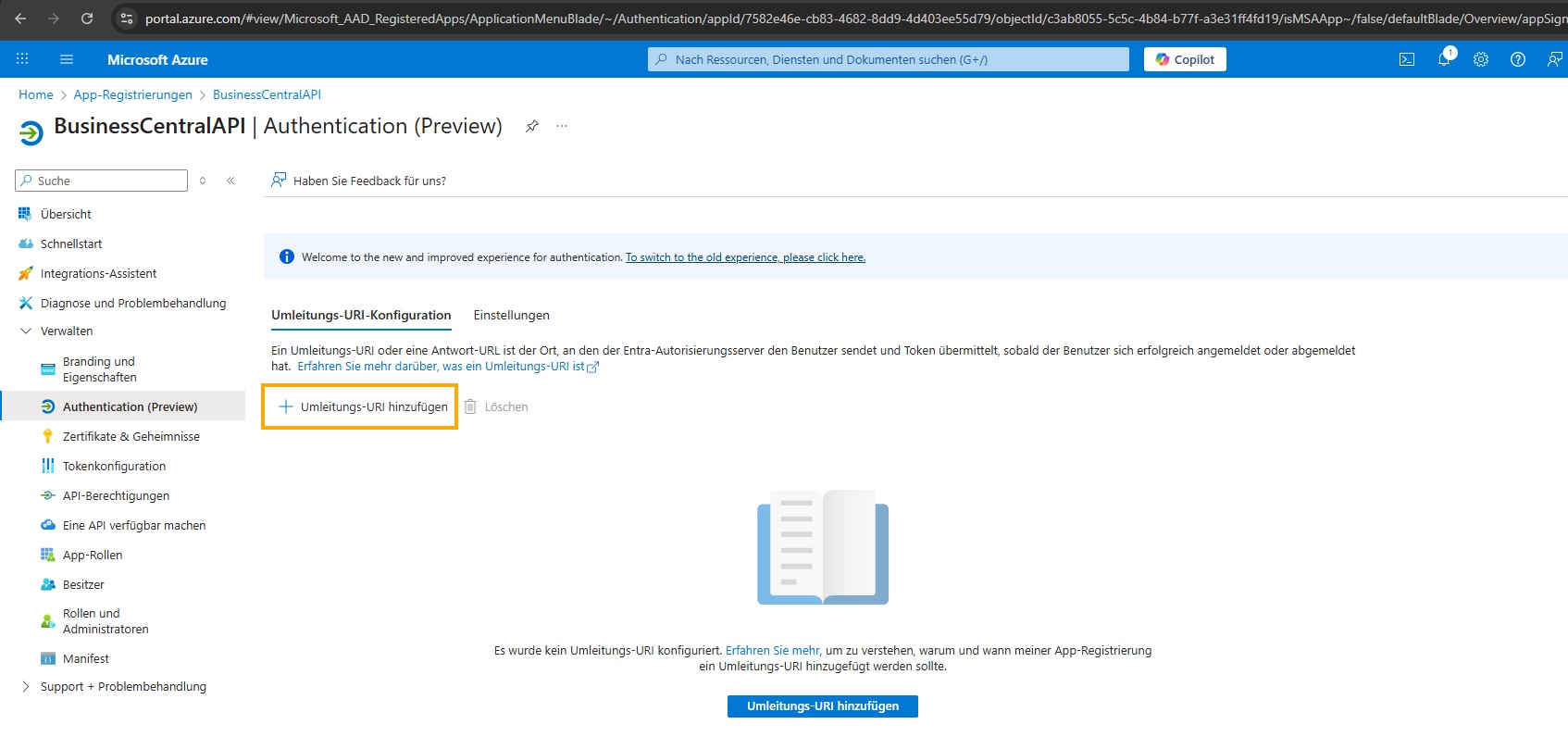Open the portal settings gear
Image resolution: width=1568 pixels, height=737 pixels.
pos(1481,59)
